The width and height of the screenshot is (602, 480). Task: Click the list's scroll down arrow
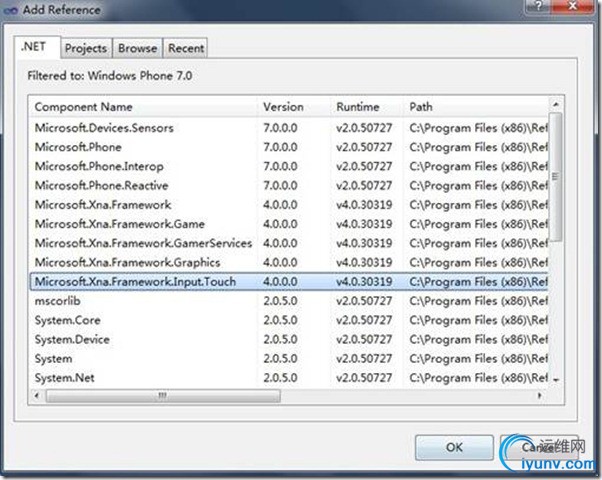point(556,380)
